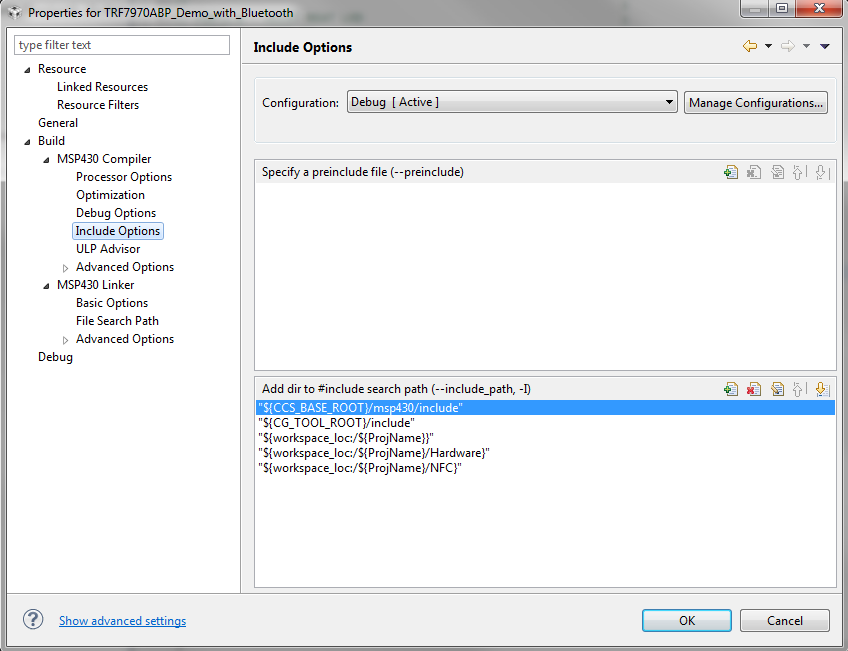
Task: Select the "${CCS_BASE_ROOT}/msp430/include" entry
Action: tap(545, 408)
